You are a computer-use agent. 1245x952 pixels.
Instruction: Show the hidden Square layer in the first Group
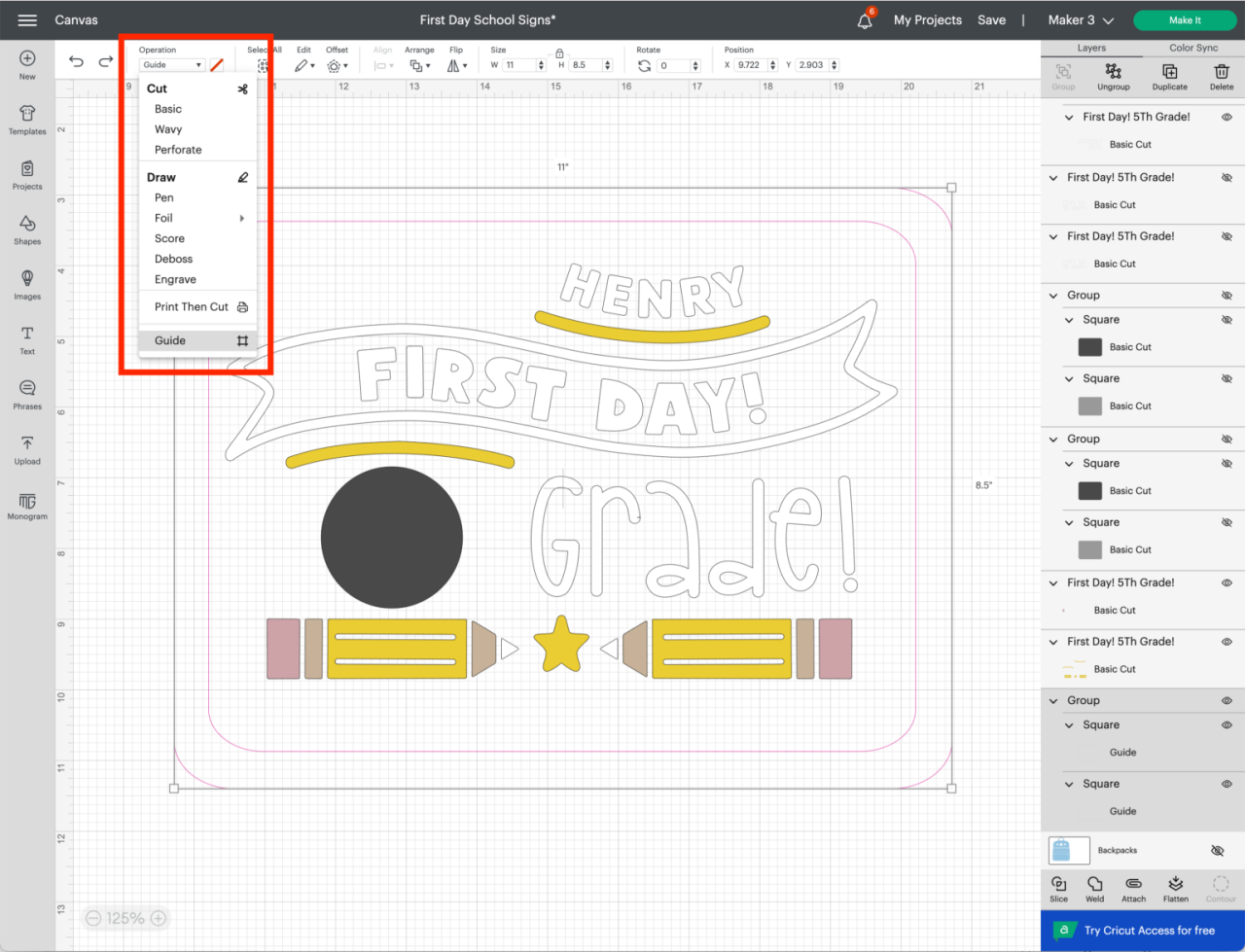(1227, 319)
